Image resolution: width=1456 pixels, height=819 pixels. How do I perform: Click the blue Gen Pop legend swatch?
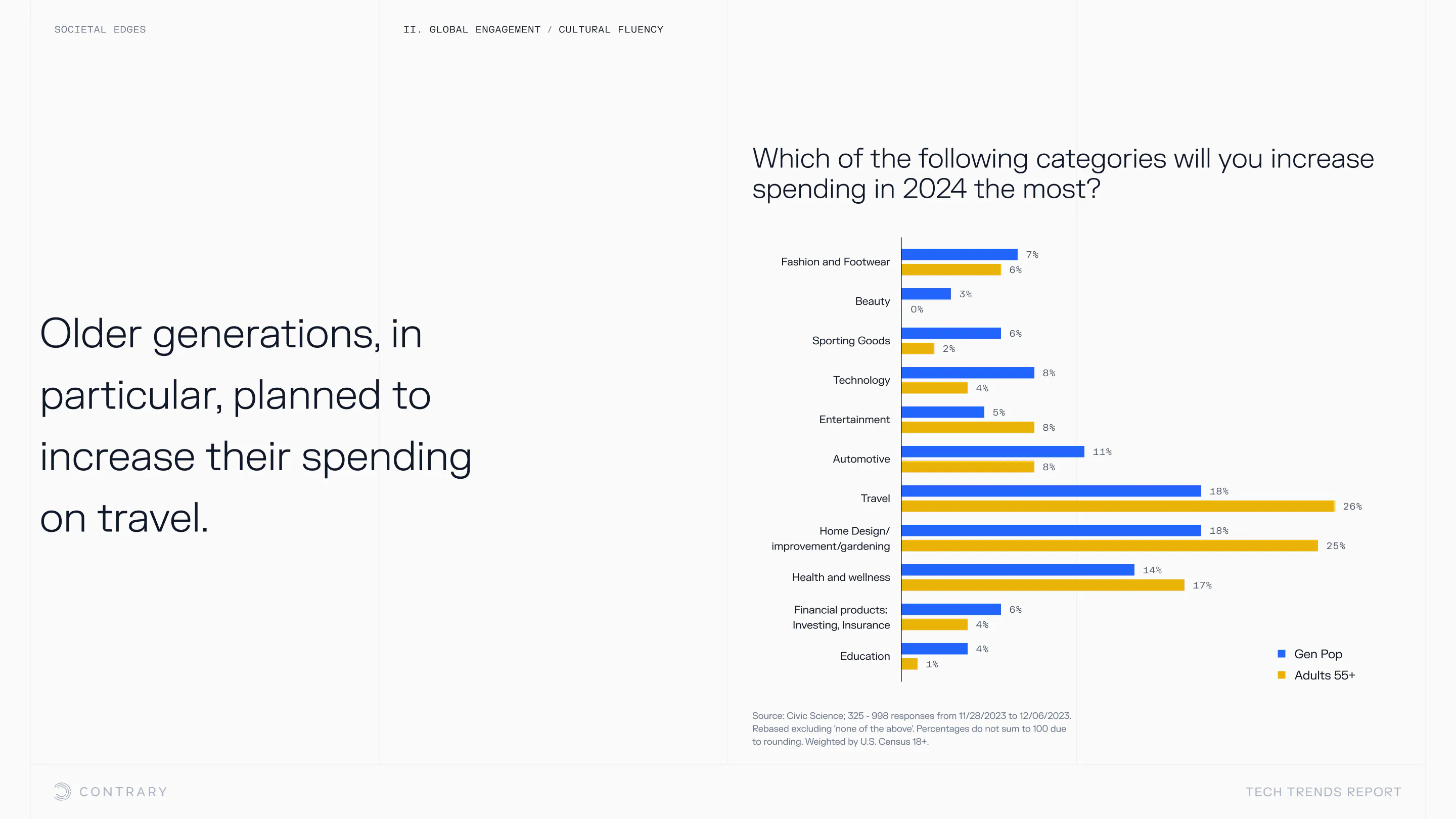pyautogui.click(x=1282, y=654)
